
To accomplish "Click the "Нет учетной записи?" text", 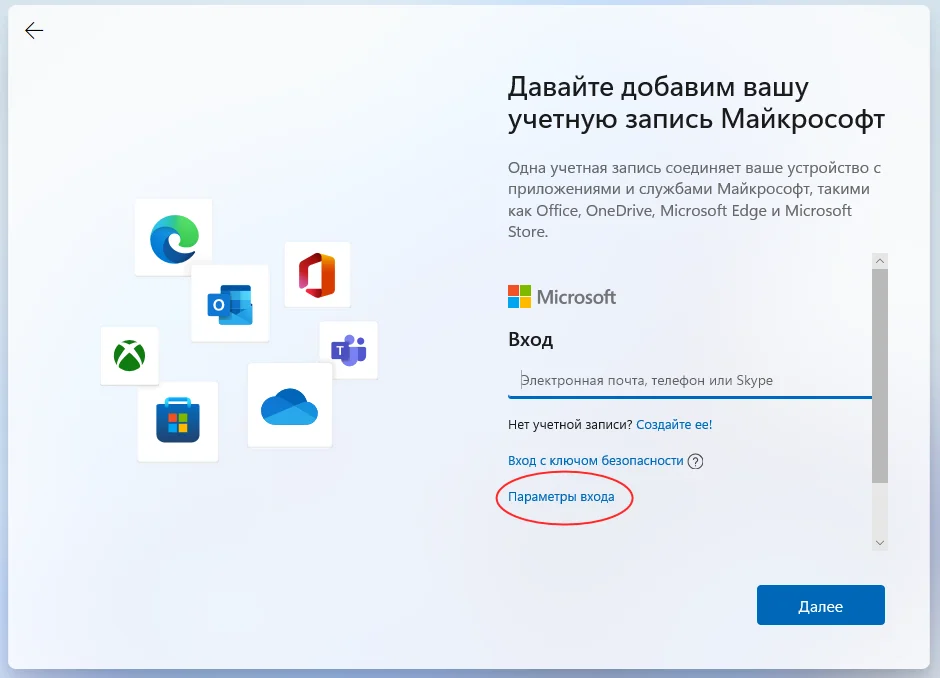I will coord(570,424).
